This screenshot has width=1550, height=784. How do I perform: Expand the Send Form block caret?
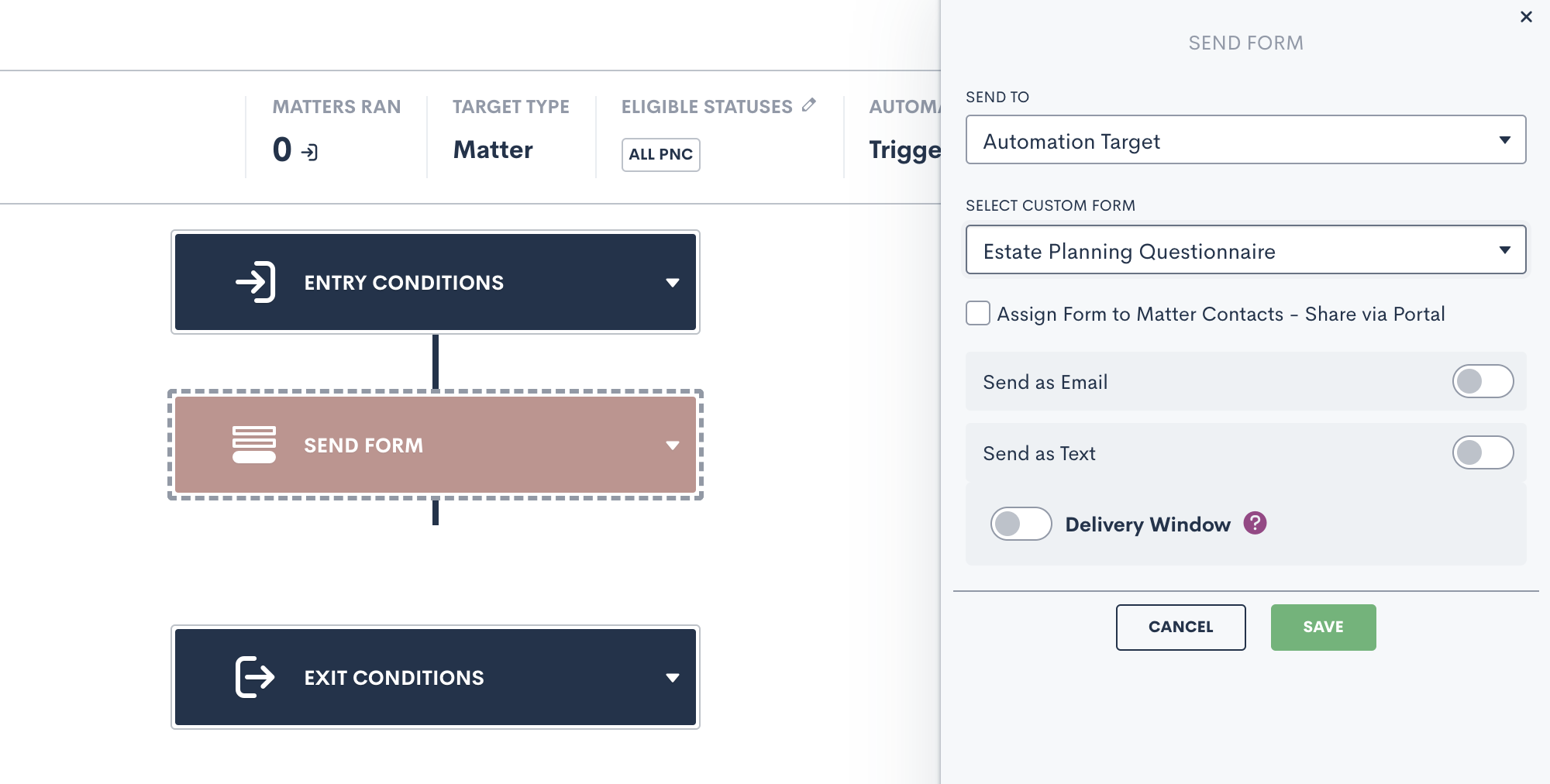pos(672,445)
